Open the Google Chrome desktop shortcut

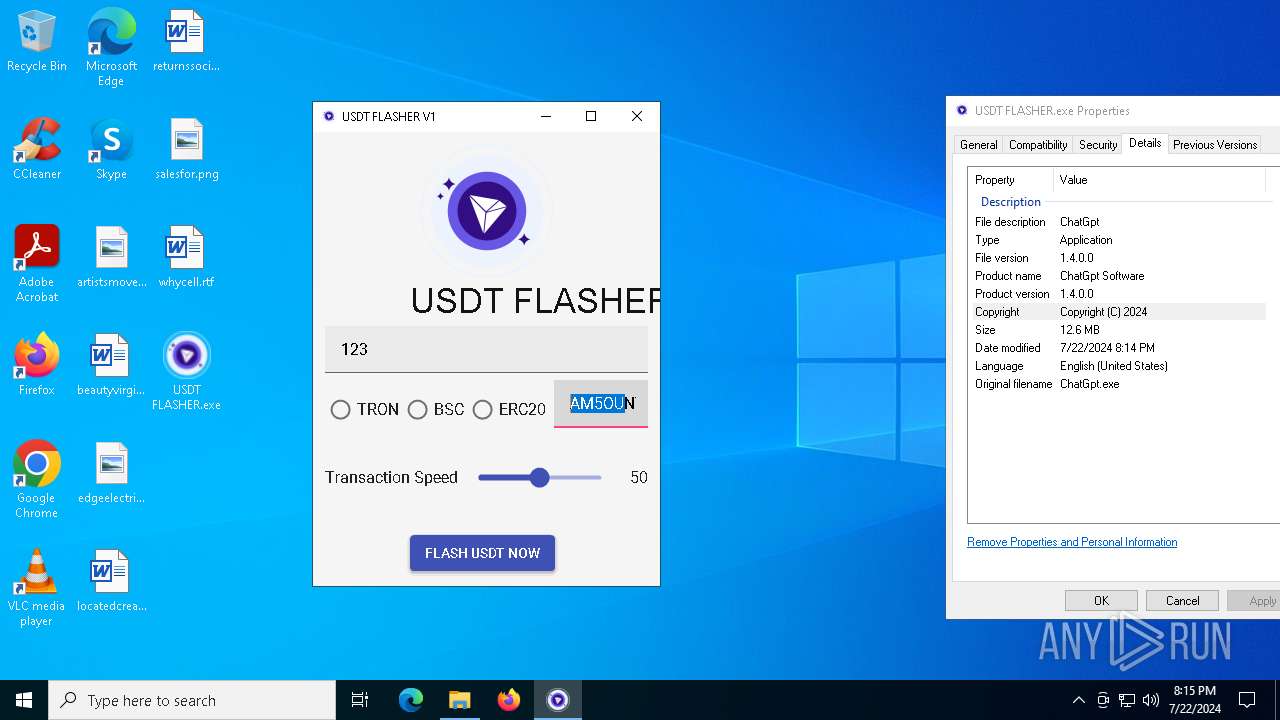[37, 480]
